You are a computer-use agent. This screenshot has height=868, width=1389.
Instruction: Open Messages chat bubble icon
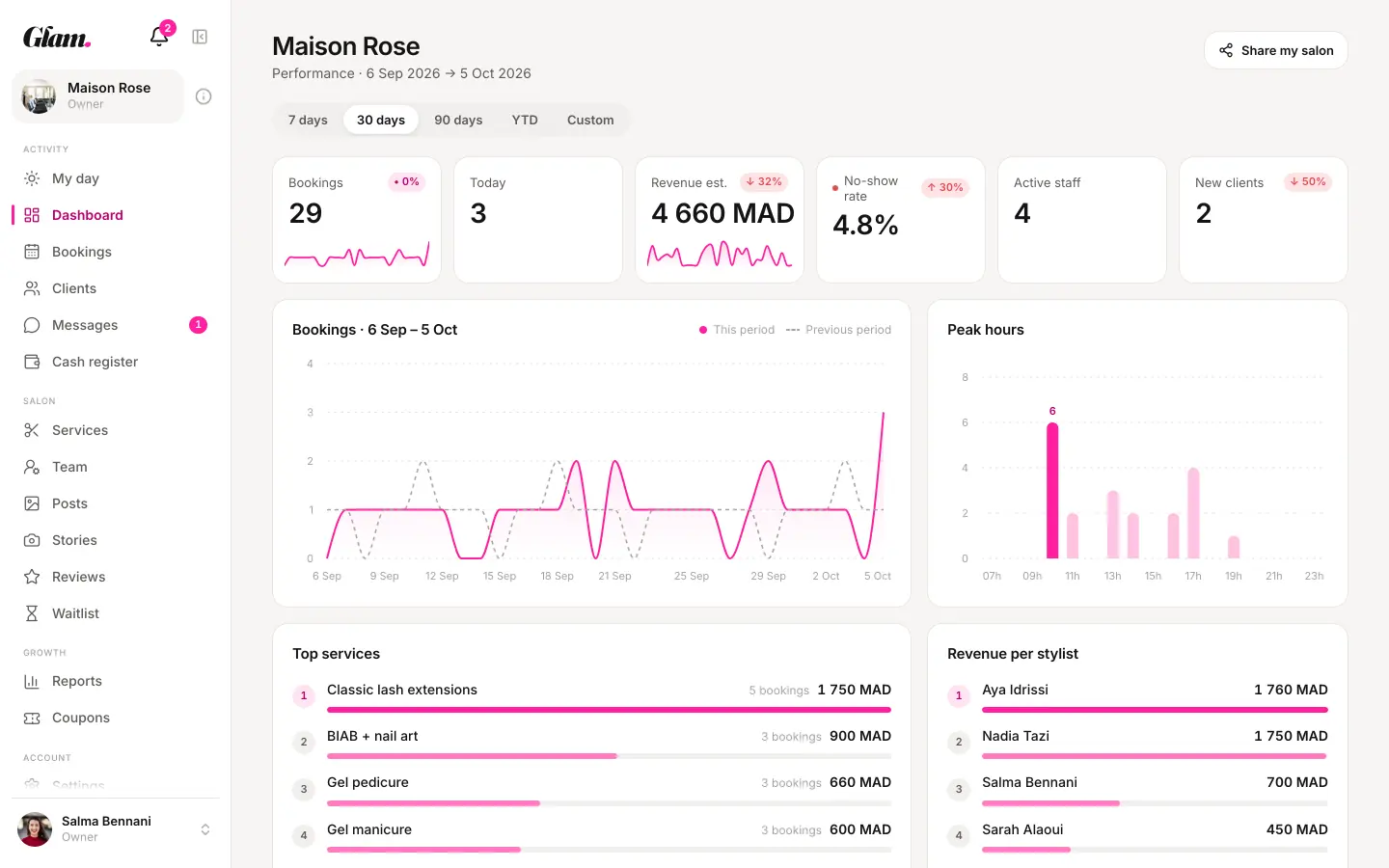click(x=32, y=325)
